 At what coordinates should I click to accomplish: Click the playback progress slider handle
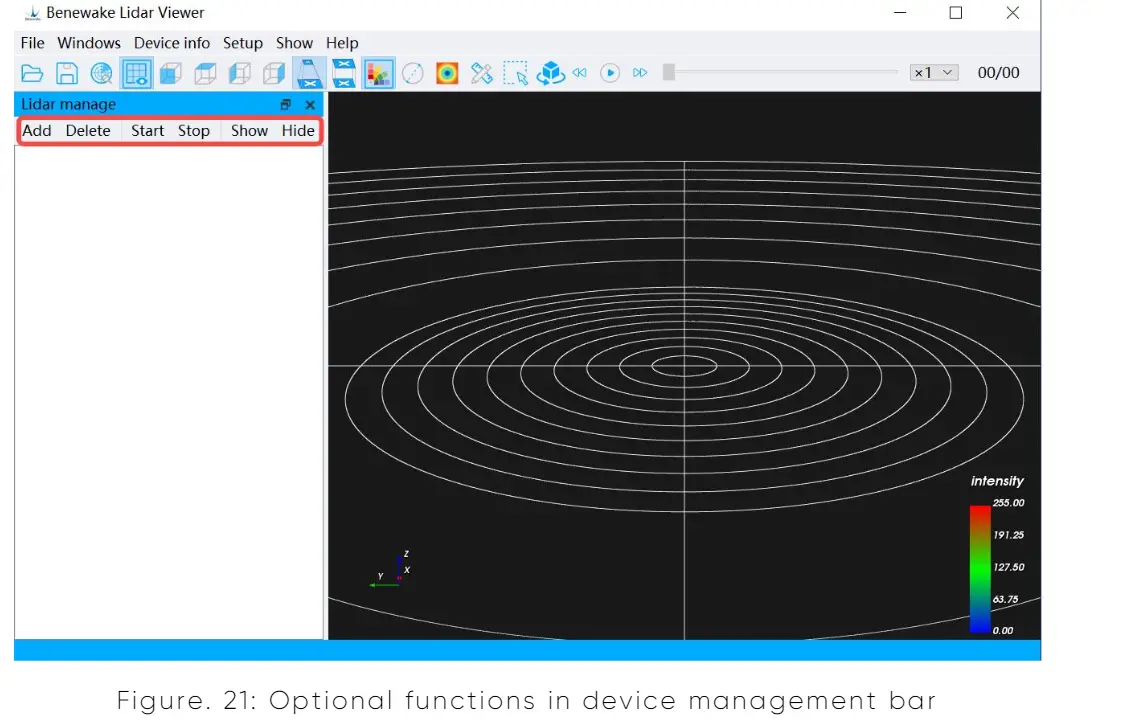point(669,72)
